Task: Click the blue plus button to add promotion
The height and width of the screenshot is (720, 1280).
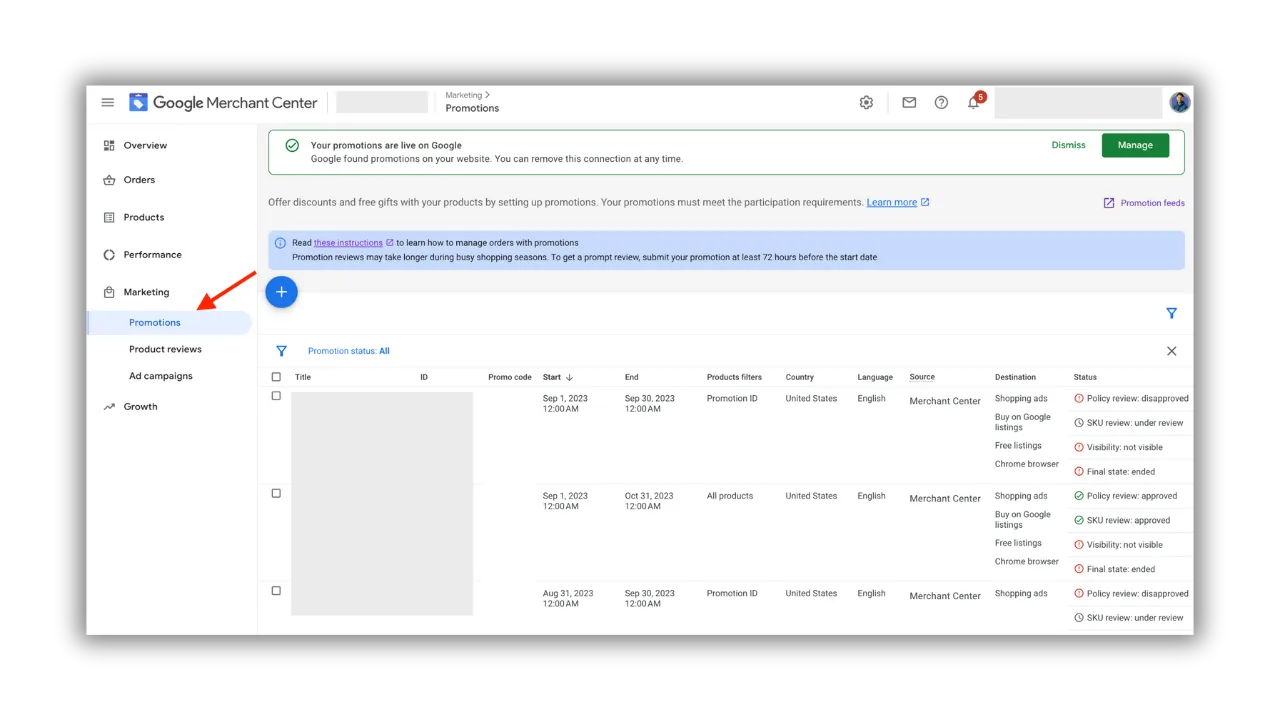Action: tap(281, 292)
